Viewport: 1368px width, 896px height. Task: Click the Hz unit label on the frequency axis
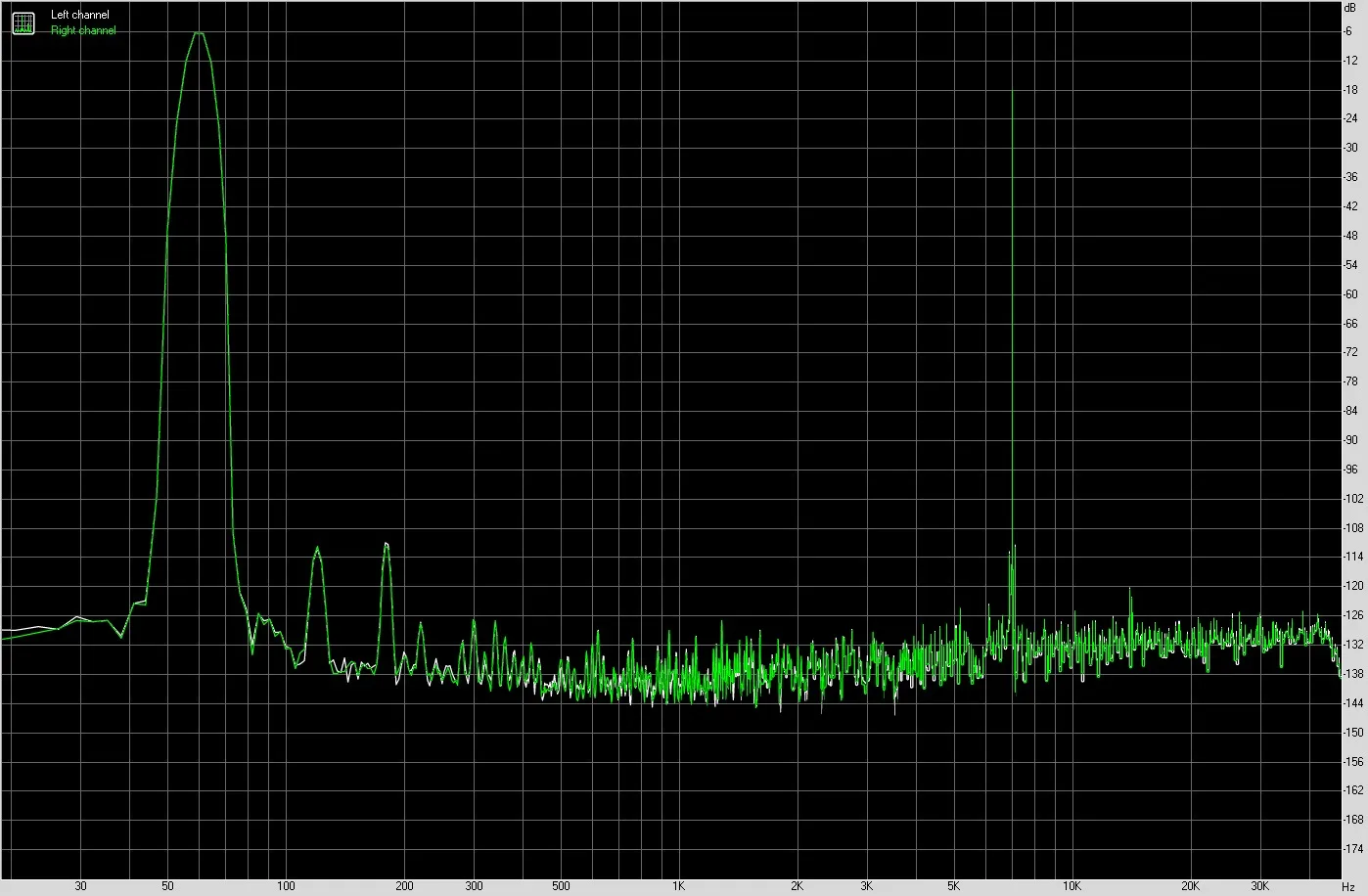coord(1348,886)
